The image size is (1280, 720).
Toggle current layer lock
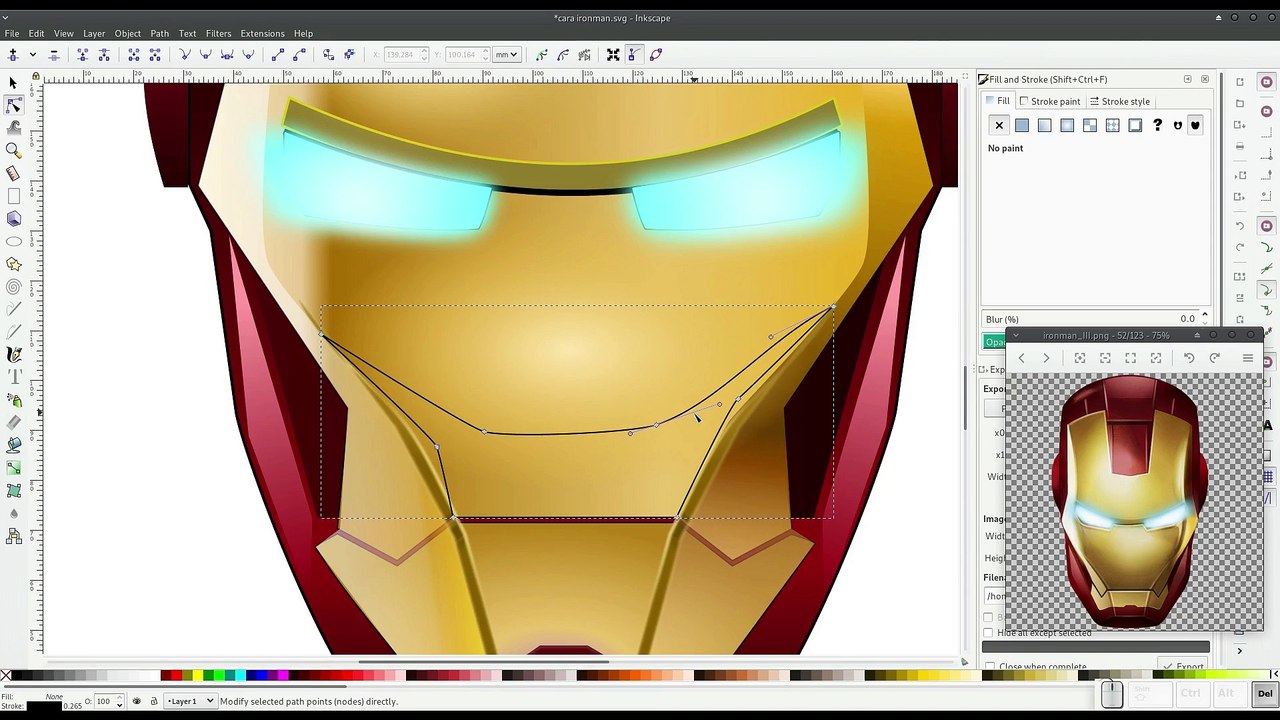(153, 701)
